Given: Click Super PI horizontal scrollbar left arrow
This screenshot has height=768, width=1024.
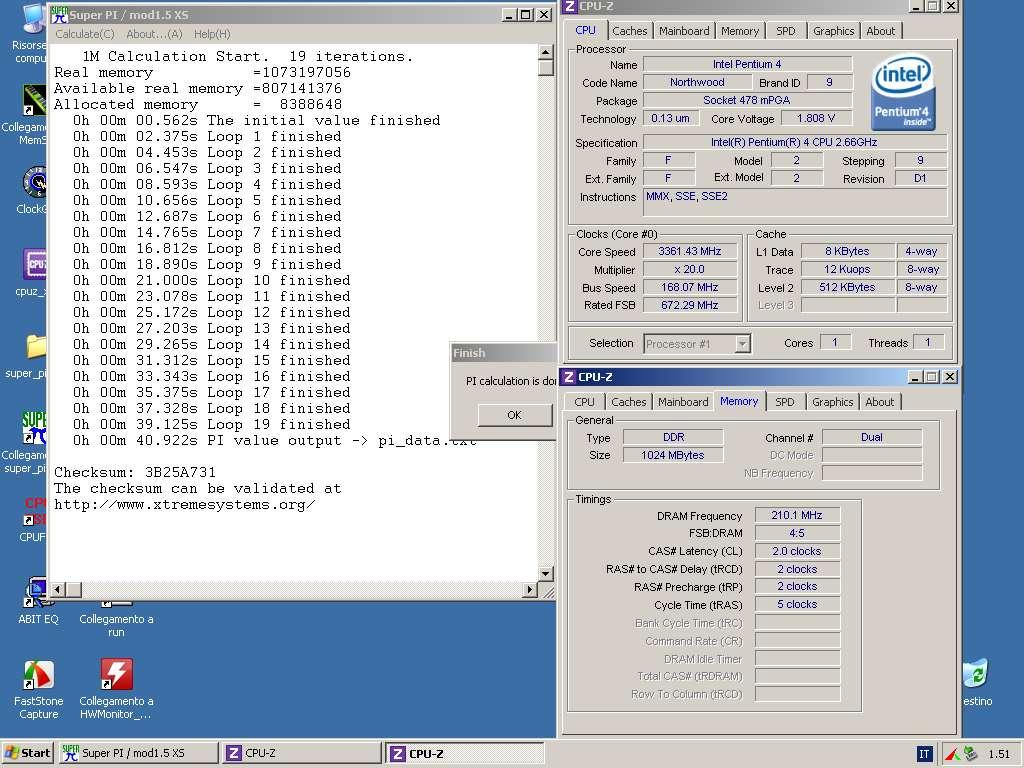Looking at the screenshot, I should (x=57, y=590).
